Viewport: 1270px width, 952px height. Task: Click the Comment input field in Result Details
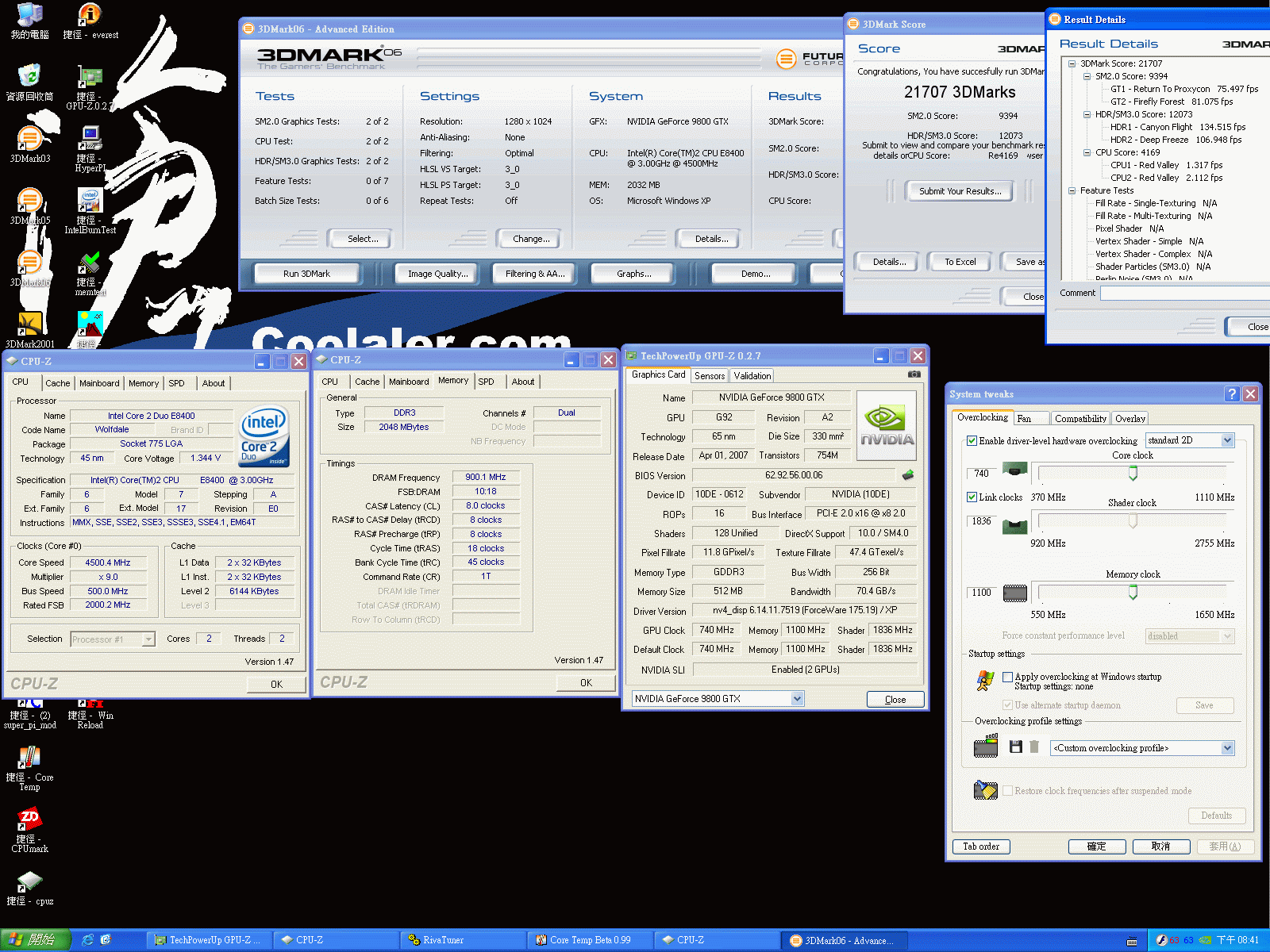[x=1185, y=294]
